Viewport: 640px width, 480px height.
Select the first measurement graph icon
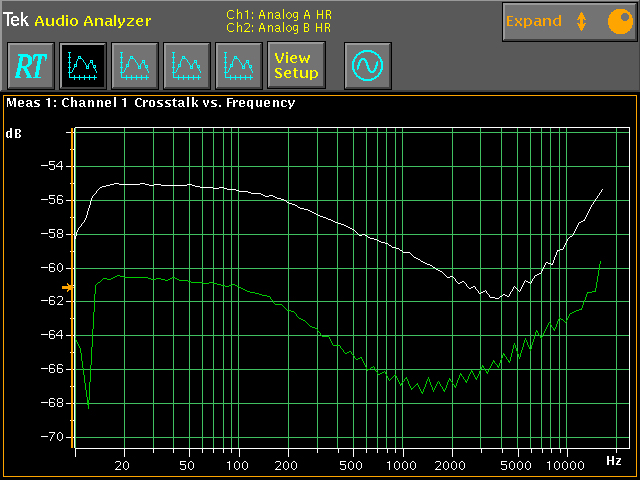[81, 66]
